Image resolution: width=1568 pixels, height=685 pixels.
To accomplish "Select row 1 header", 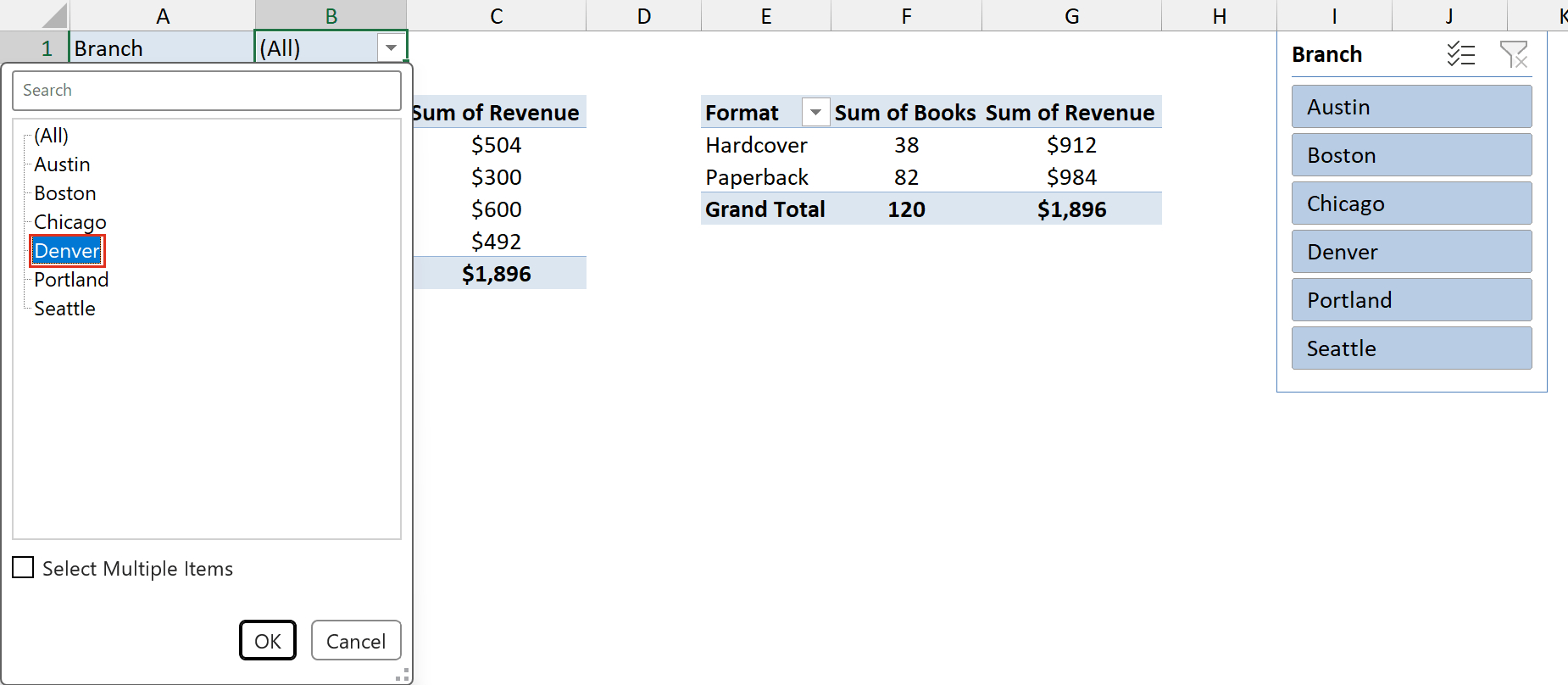I will (x=35, y=48).
